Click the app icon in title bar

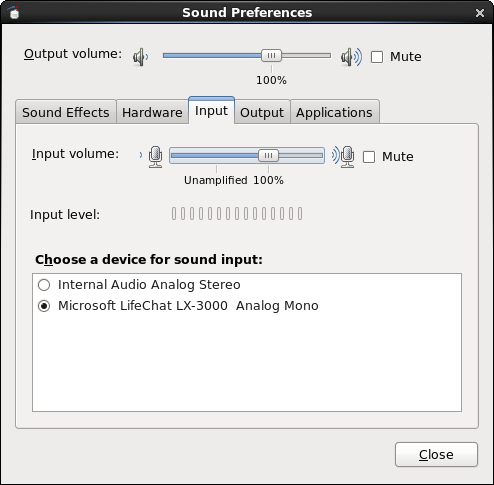pyautogui.click(x=13, y=12)
